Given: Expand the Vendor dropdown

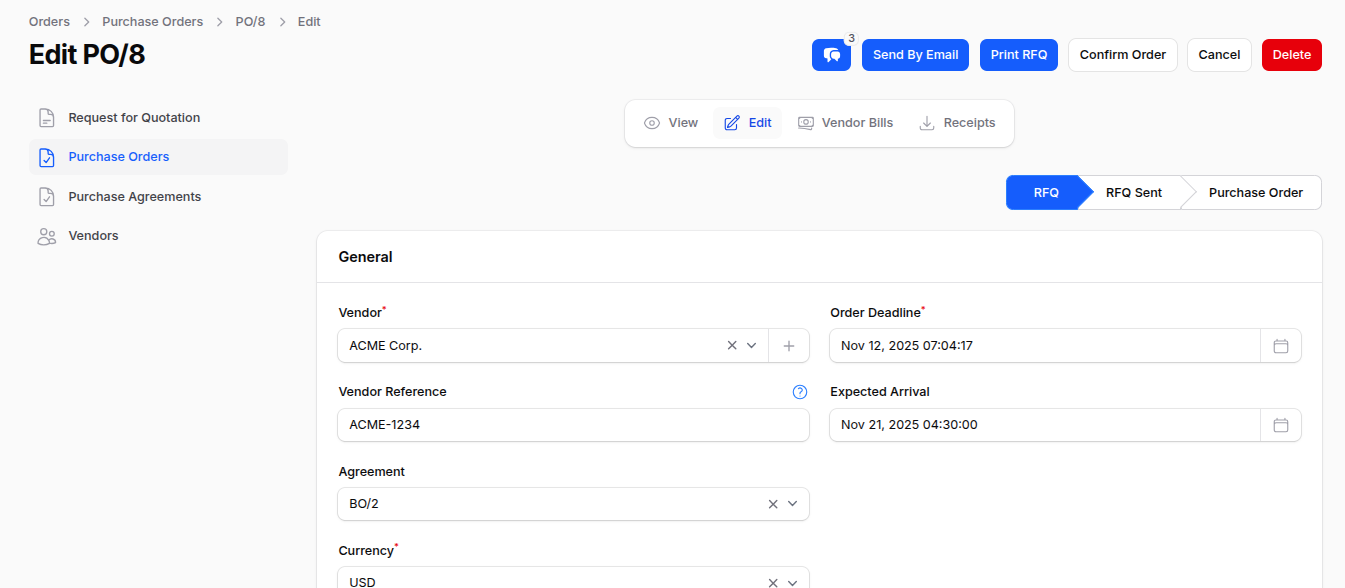Looking at the screenshot, I should click(x=752, y=345).
